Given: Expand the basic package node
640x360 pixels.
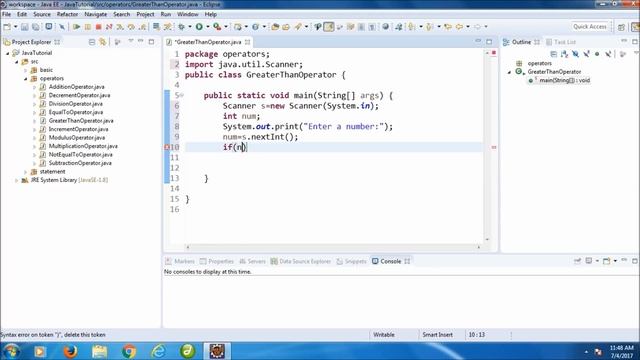Looking at the screenshot, I should [26, 70].
